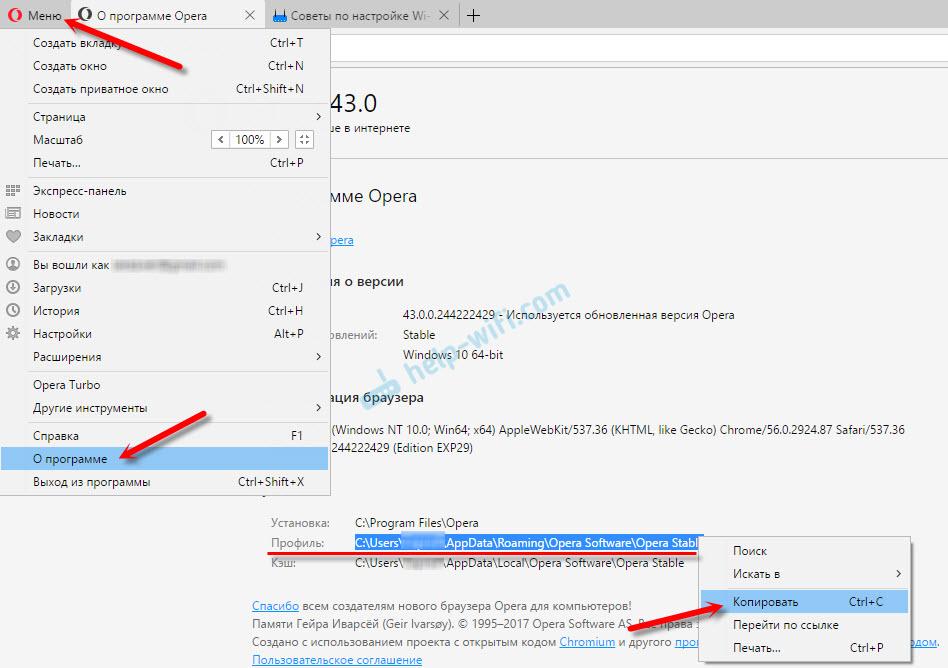
Task: Open Загрузки menu entry
Action: (165, 288)
